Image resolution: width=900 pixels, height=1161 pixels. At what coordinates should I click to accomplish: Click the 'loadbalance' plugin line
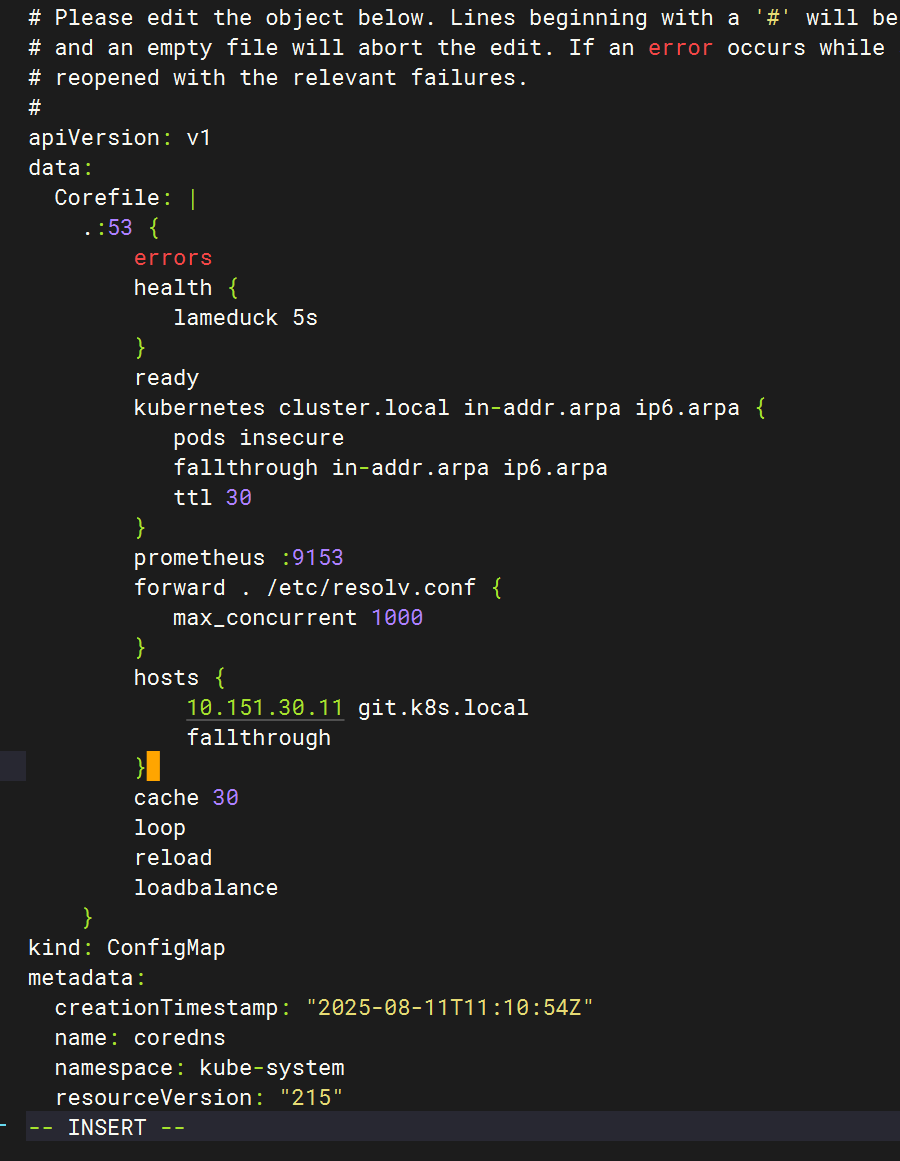(206, 888)
